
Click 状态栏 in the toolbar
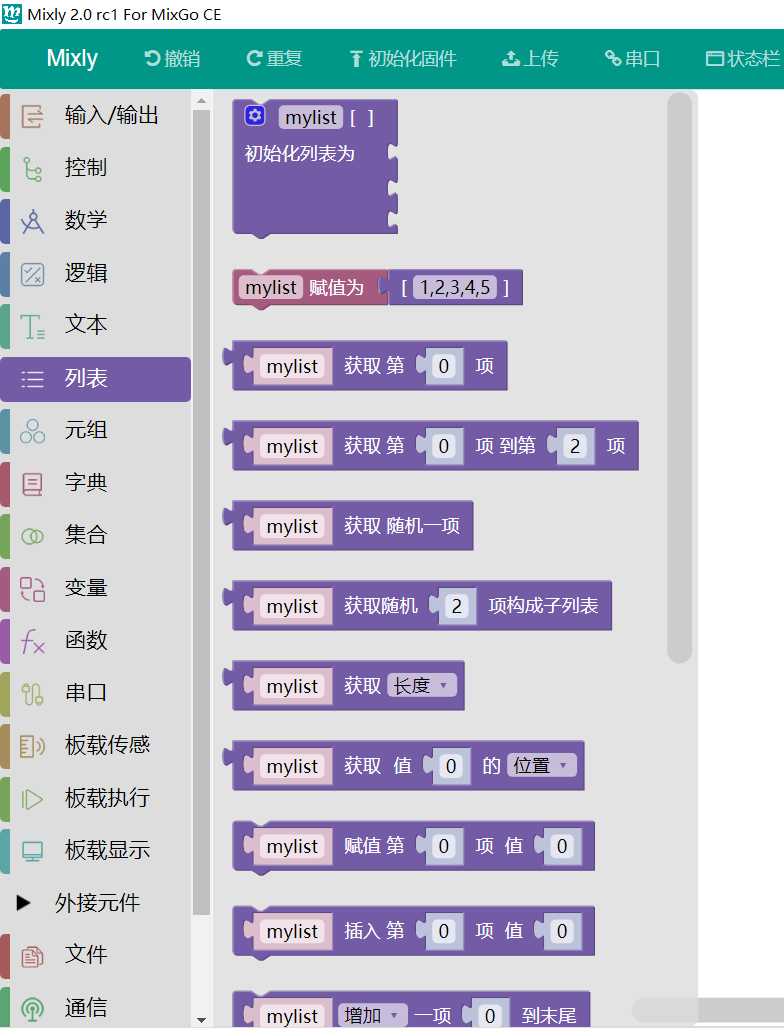[x=743, y=59]
